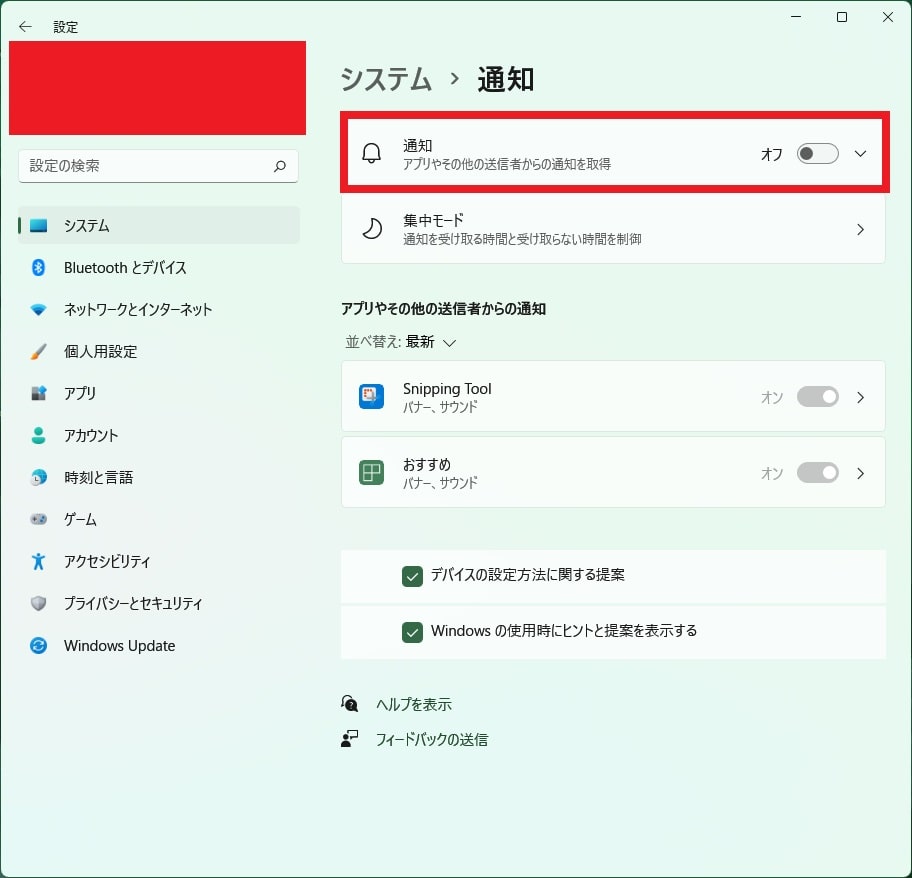Select アクセシビリティ label in the sidebar
Screen dimensions: 912x878
coord(107,561)
